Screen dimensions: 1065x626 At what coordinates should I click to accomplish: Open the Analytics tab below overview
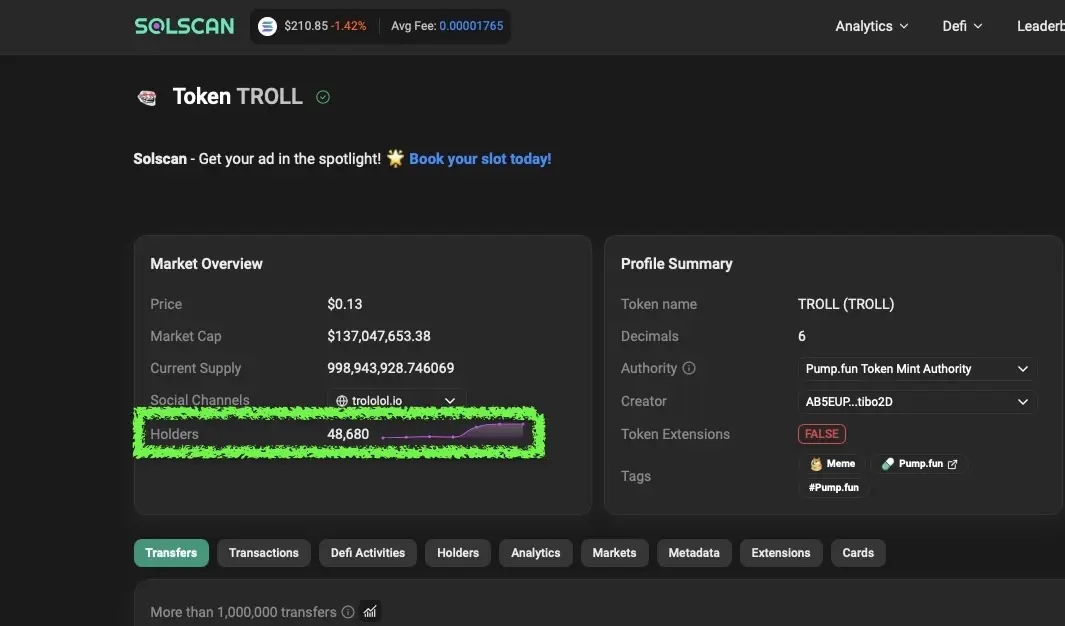[536, 553]
